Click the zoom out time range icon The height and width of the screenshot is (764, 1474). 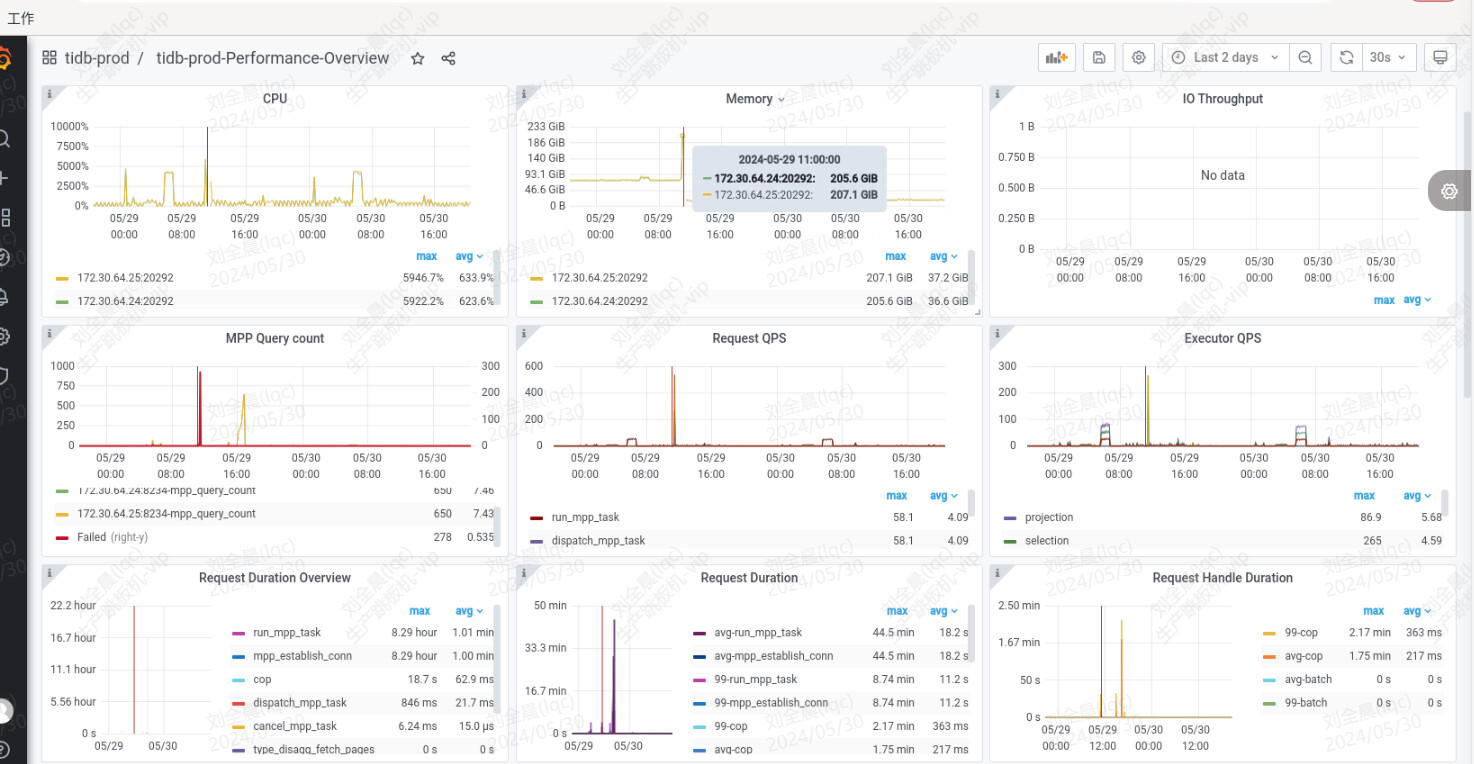[x=1305, y=58]
